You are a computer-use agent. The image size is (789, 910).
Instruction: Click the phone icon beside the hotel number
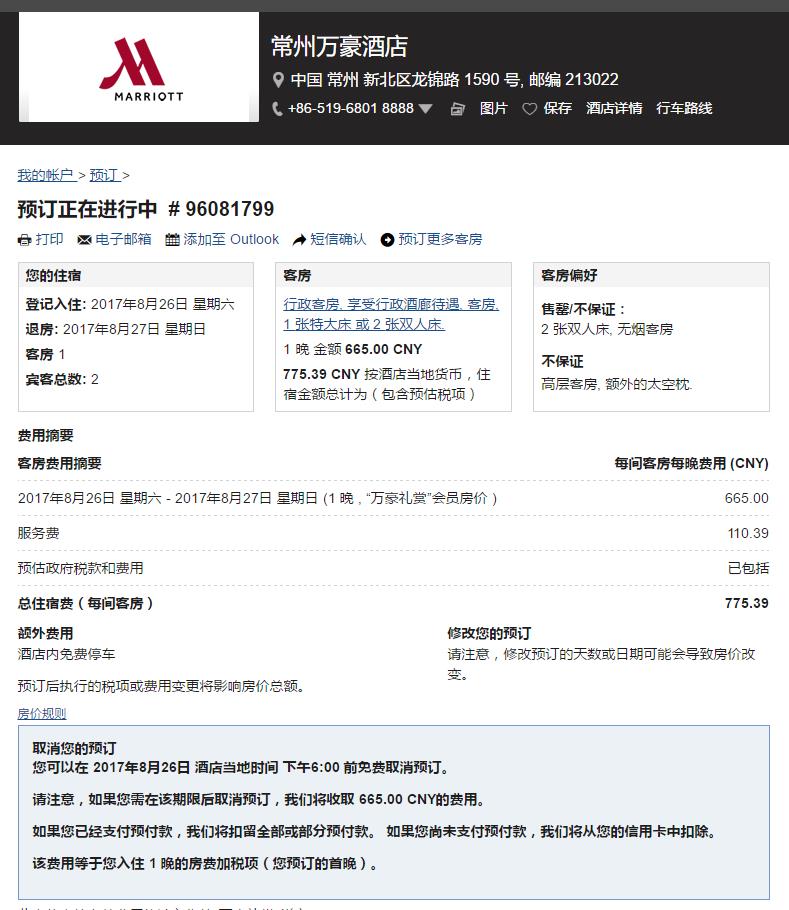click(277, 109)
